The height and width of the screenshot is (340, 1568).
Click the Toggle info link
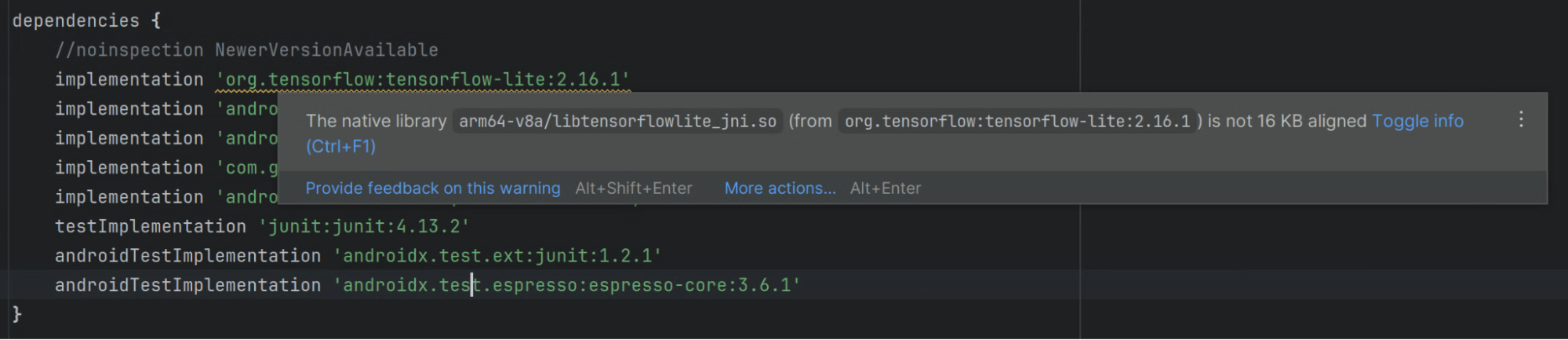[1417, 121]
